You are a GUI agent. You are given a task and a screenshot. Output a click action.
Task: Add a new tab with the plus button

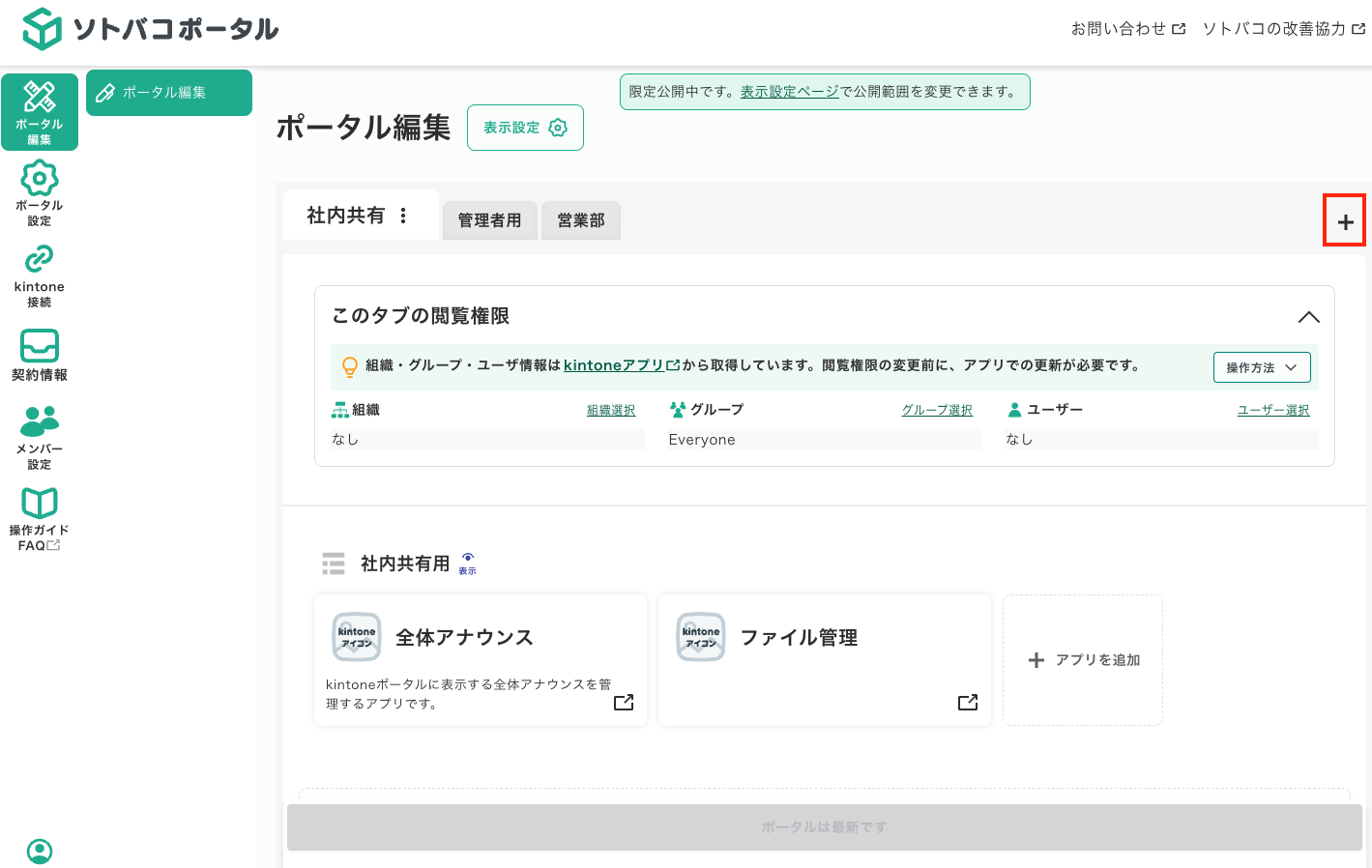pos(1344,220)
